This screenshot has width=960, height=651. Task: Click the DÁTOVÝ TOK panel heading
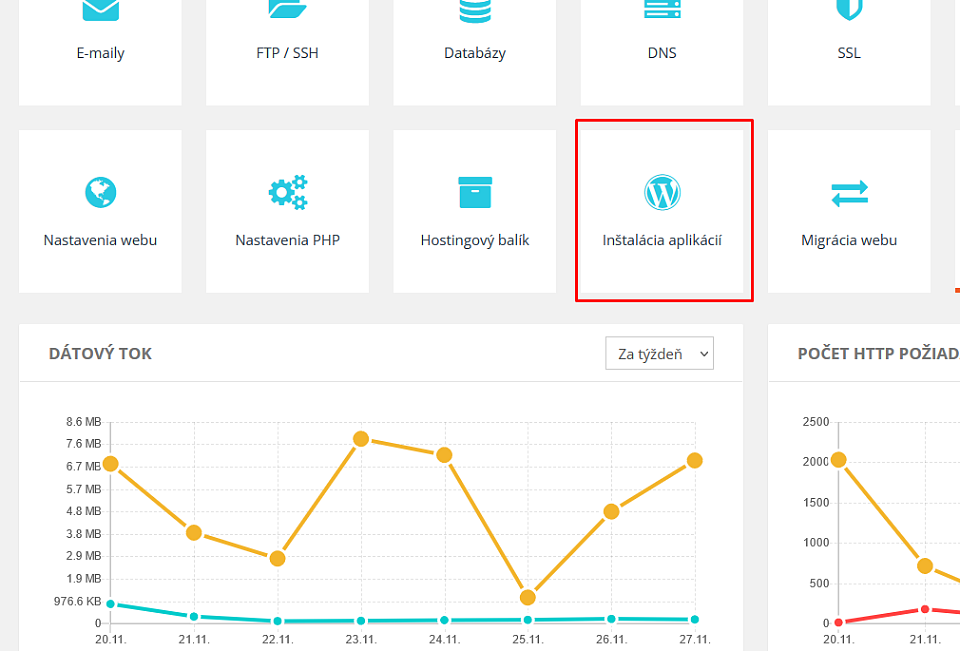pos(100,353)
